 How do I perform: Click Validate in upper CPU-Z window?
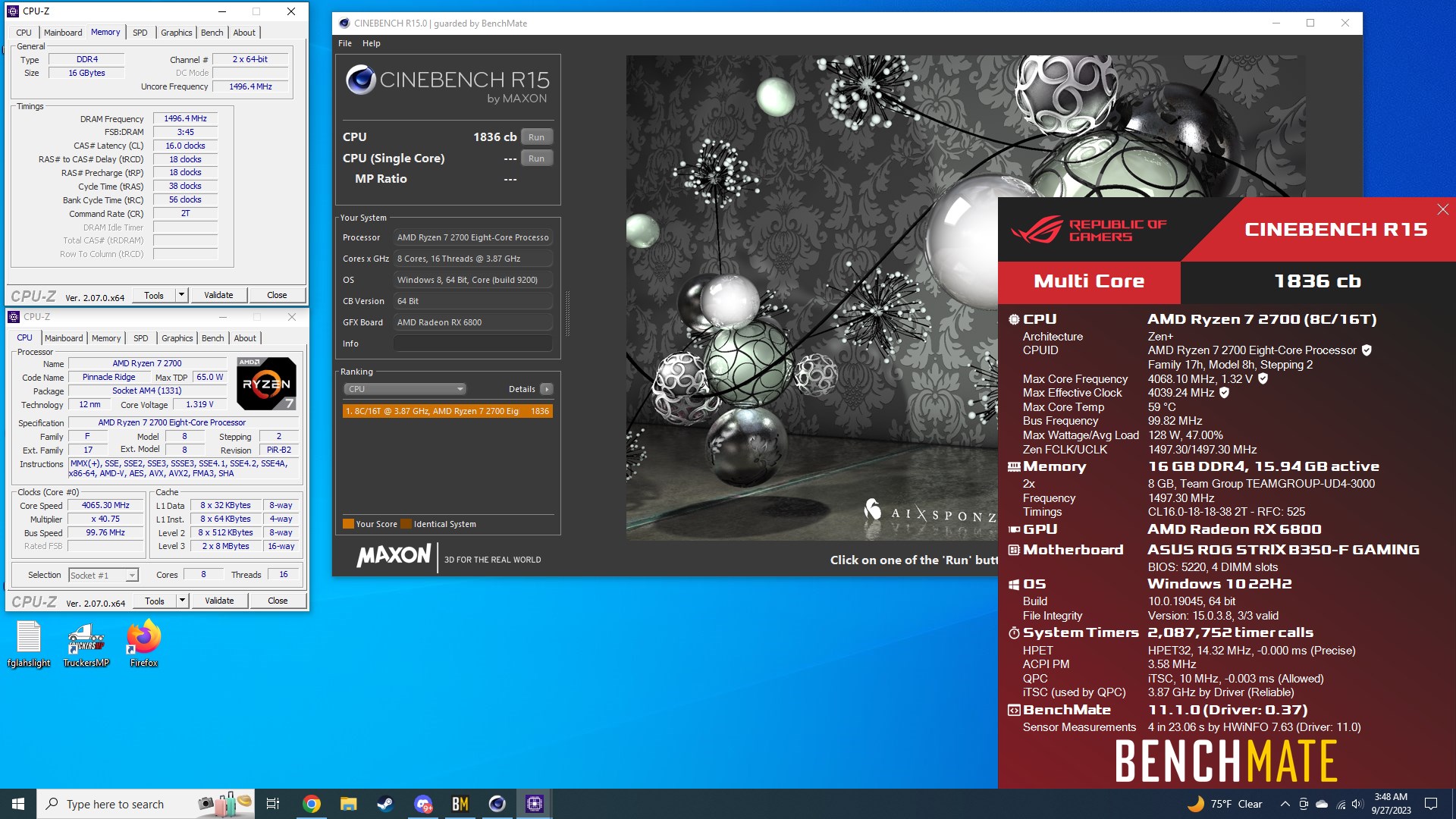pyautogui.click(x=218, y=295)
